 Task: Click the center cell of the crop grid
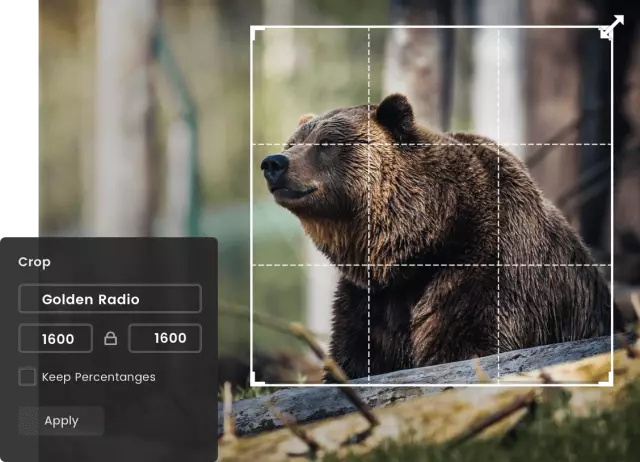(x=433, y=204)
